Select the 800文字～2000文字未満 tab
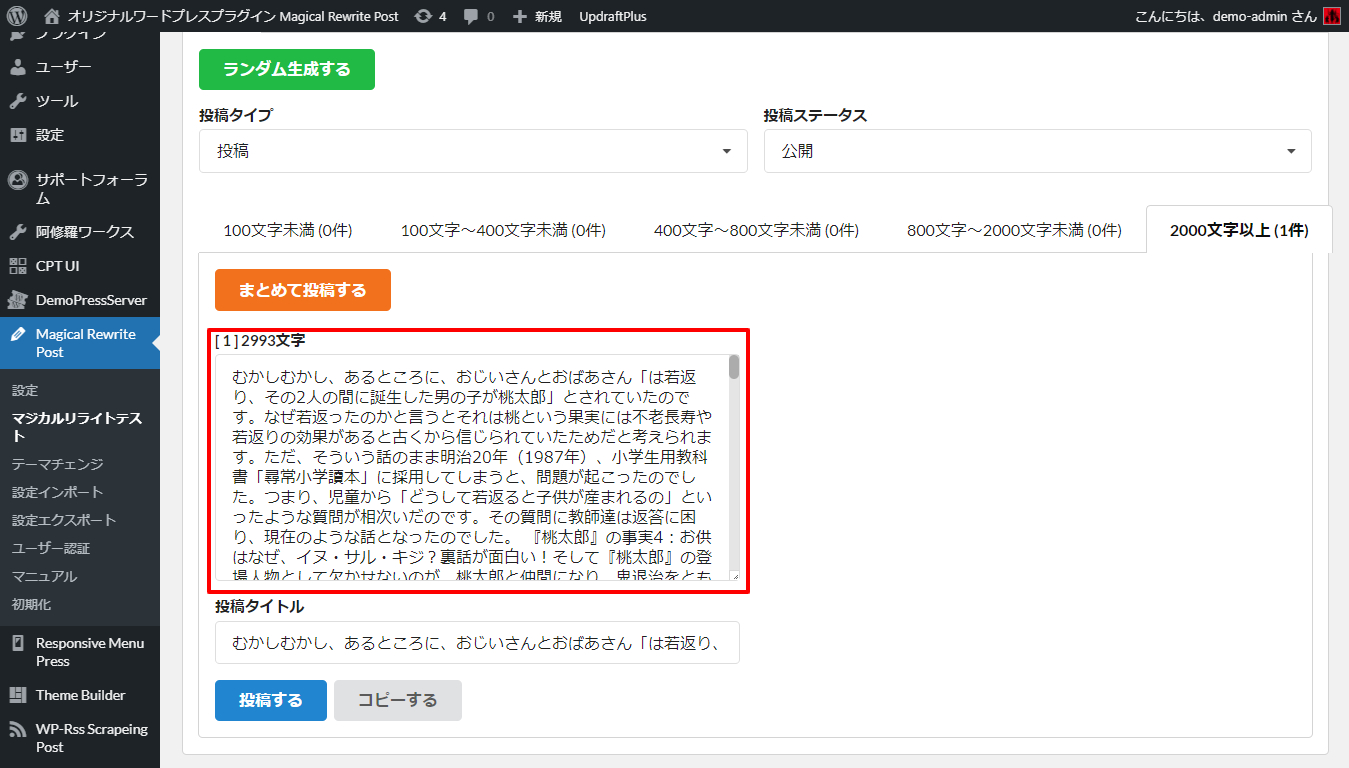 (x=1014, y=231)
